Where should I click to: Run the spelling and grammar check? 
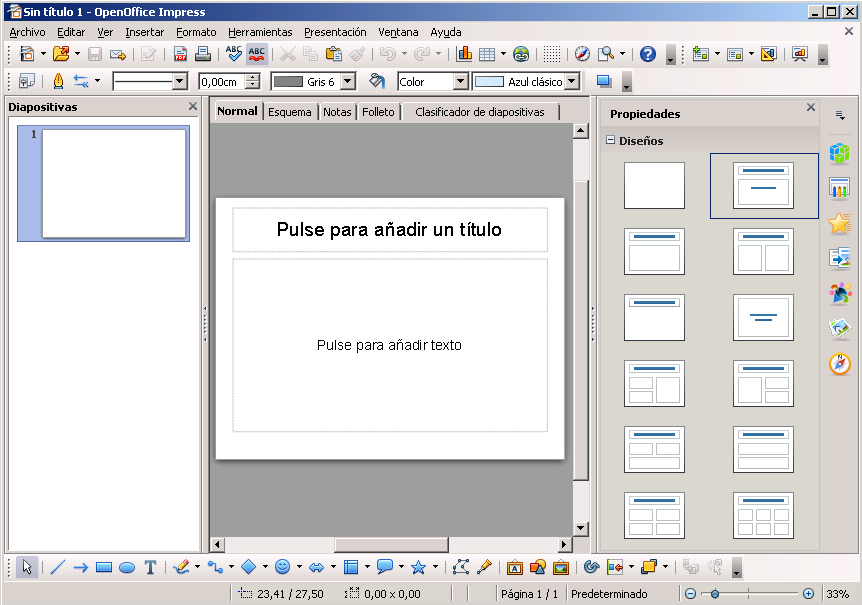[x=234, y=54]
